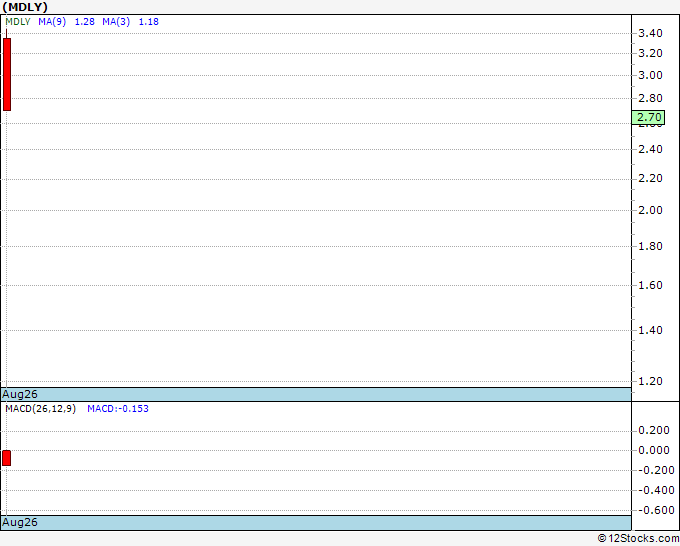The height and width of the screenshot is (546, 680).
Task: Click the 1.60 price axis label
Action: pos(650,285)
